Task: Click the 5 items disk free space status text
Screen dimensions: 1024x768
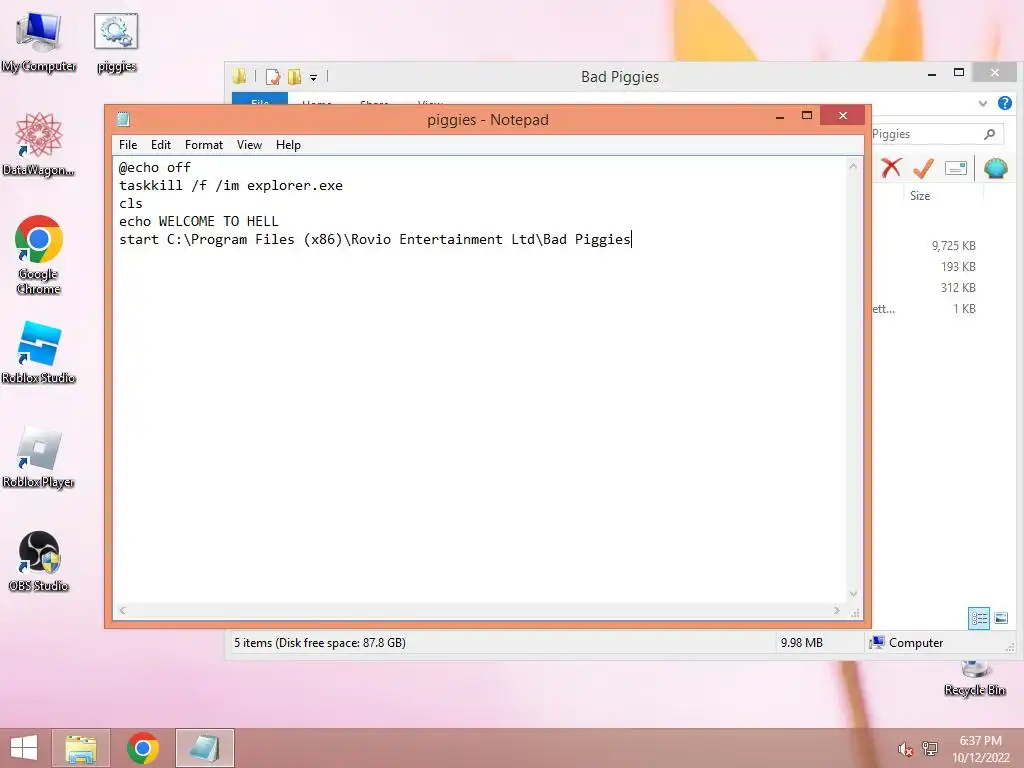Action: [x=320, y=643]
